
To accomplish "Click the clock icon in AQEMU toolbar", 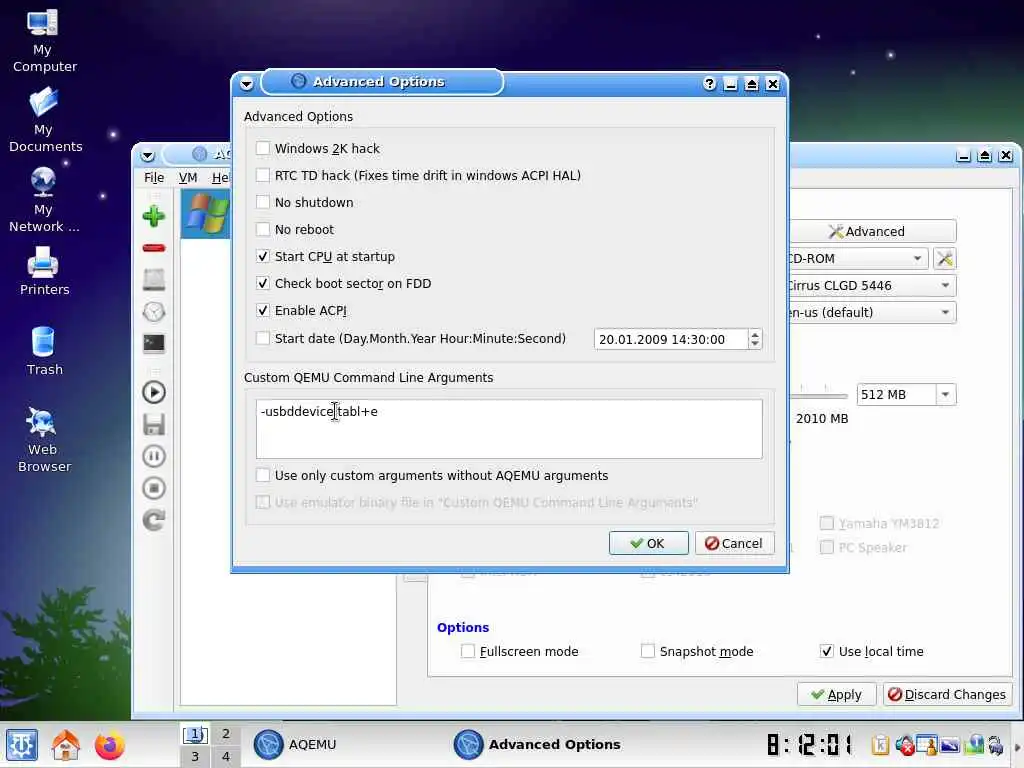I will tap(154, 312).
